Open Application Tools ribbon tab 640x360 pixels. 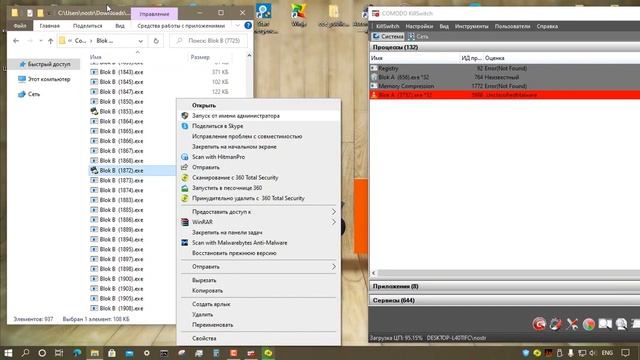[x=181, y=26]
